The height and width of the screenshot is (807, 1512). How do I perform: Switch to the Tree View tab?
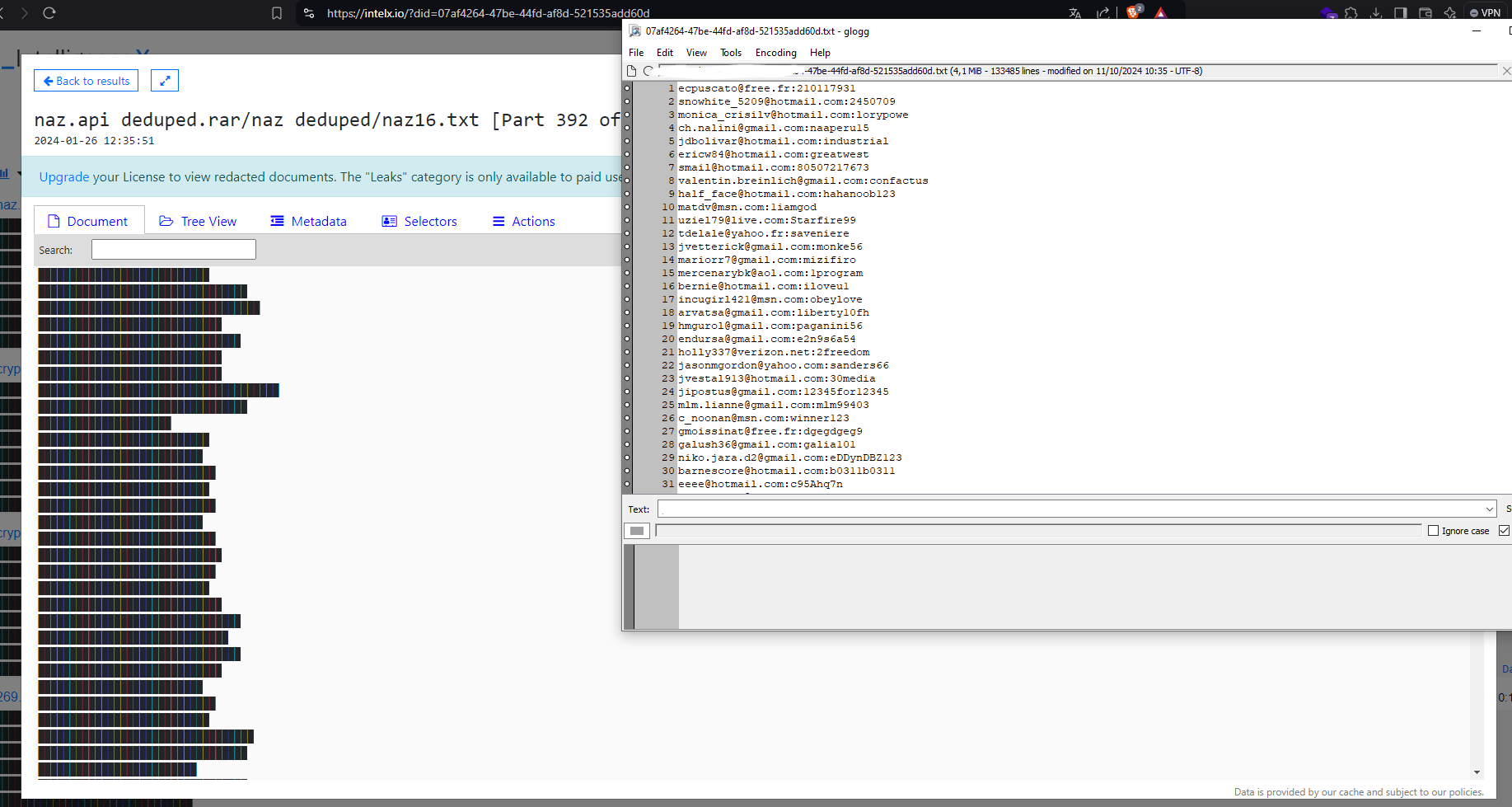point(198,221)
